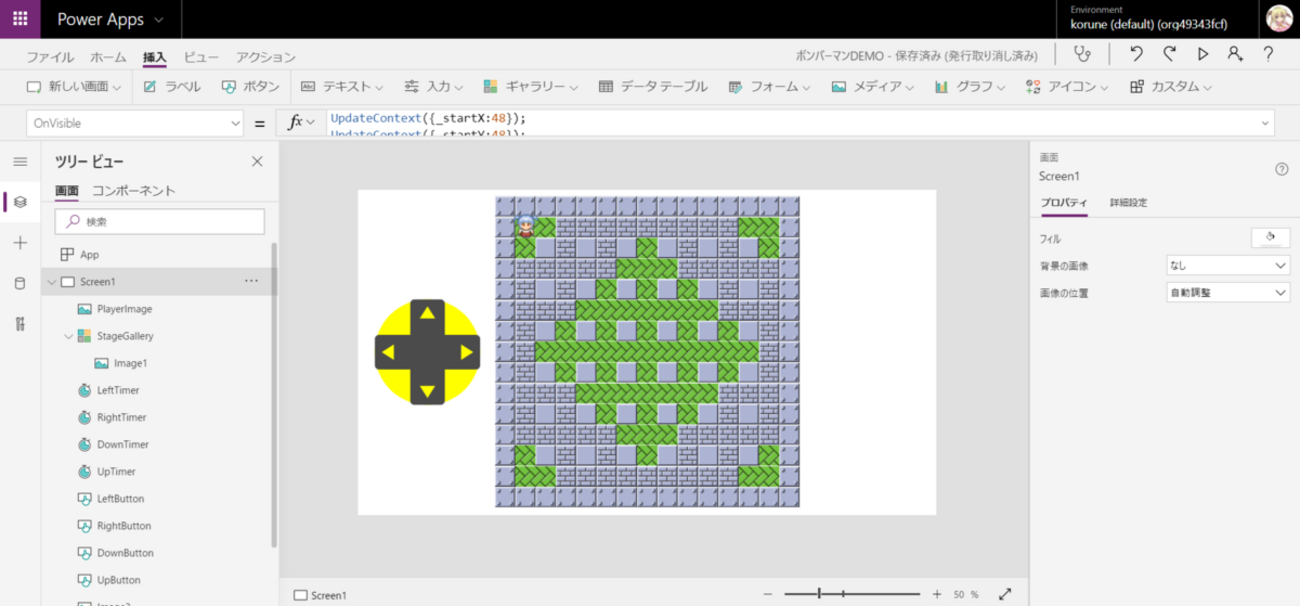Click the Redo arrow icon
Screen dimensions: 1300x606
[x=1169, y=55]
